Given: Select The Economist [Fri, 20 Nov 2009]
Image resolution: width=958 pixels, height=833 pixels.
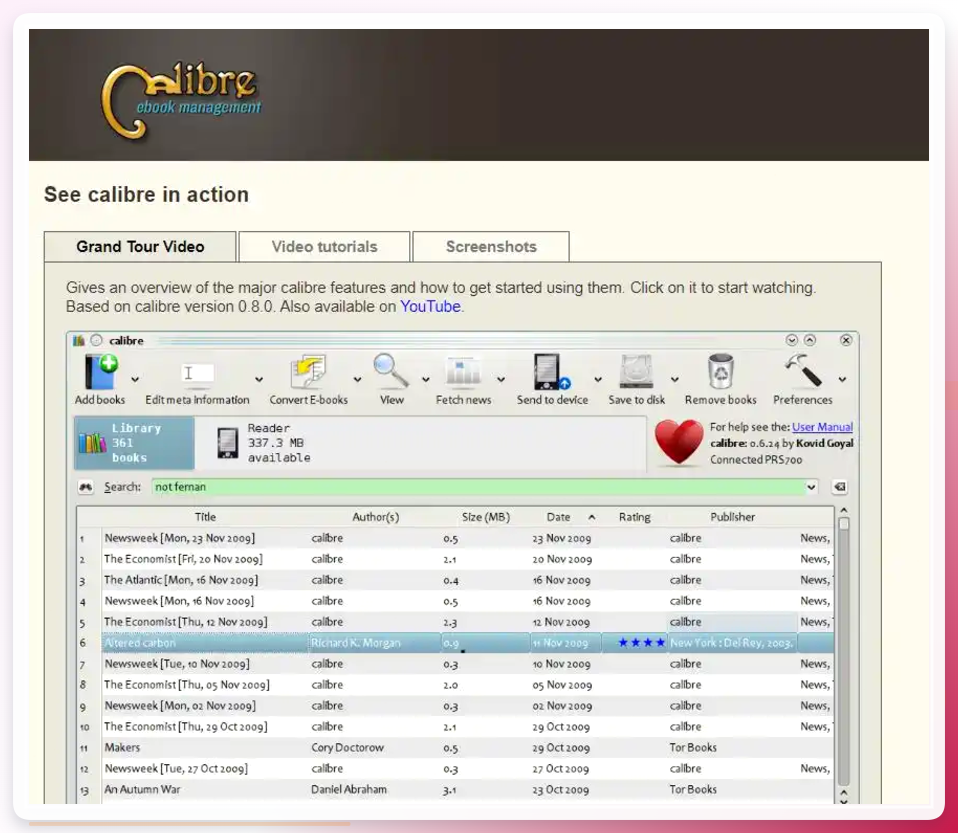Looking at the screenshot, I should click(x=455, y=559).
